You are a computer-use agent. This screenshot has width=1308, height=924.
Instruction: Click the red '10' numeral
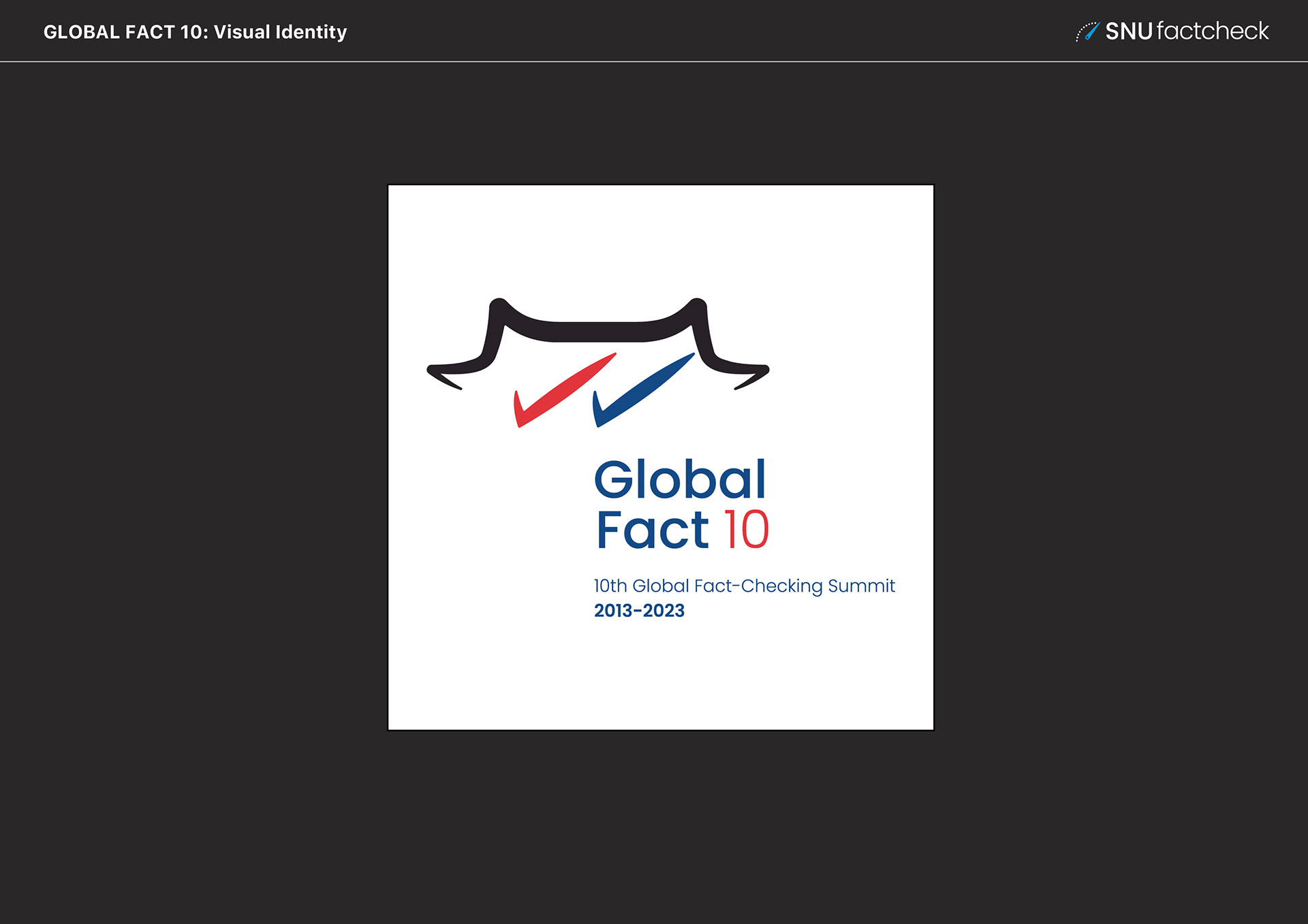(746, 530)
